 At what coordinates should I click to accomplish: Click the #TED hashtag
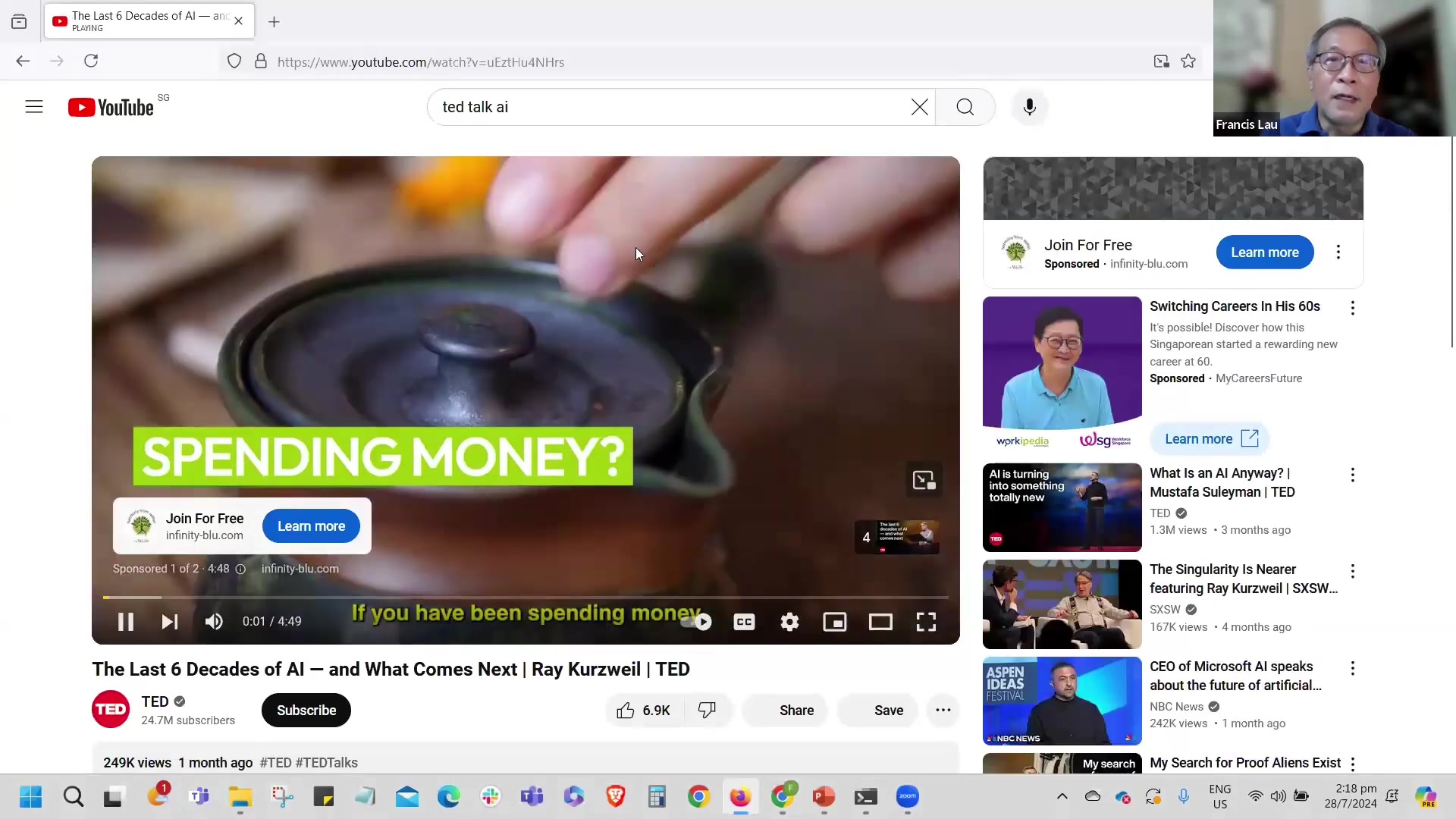click(275, 763)
